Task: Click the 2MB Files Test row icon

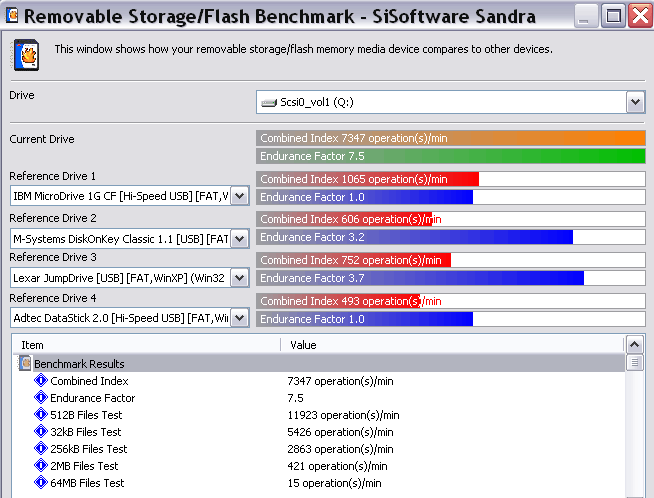Action: pos(40,465)
